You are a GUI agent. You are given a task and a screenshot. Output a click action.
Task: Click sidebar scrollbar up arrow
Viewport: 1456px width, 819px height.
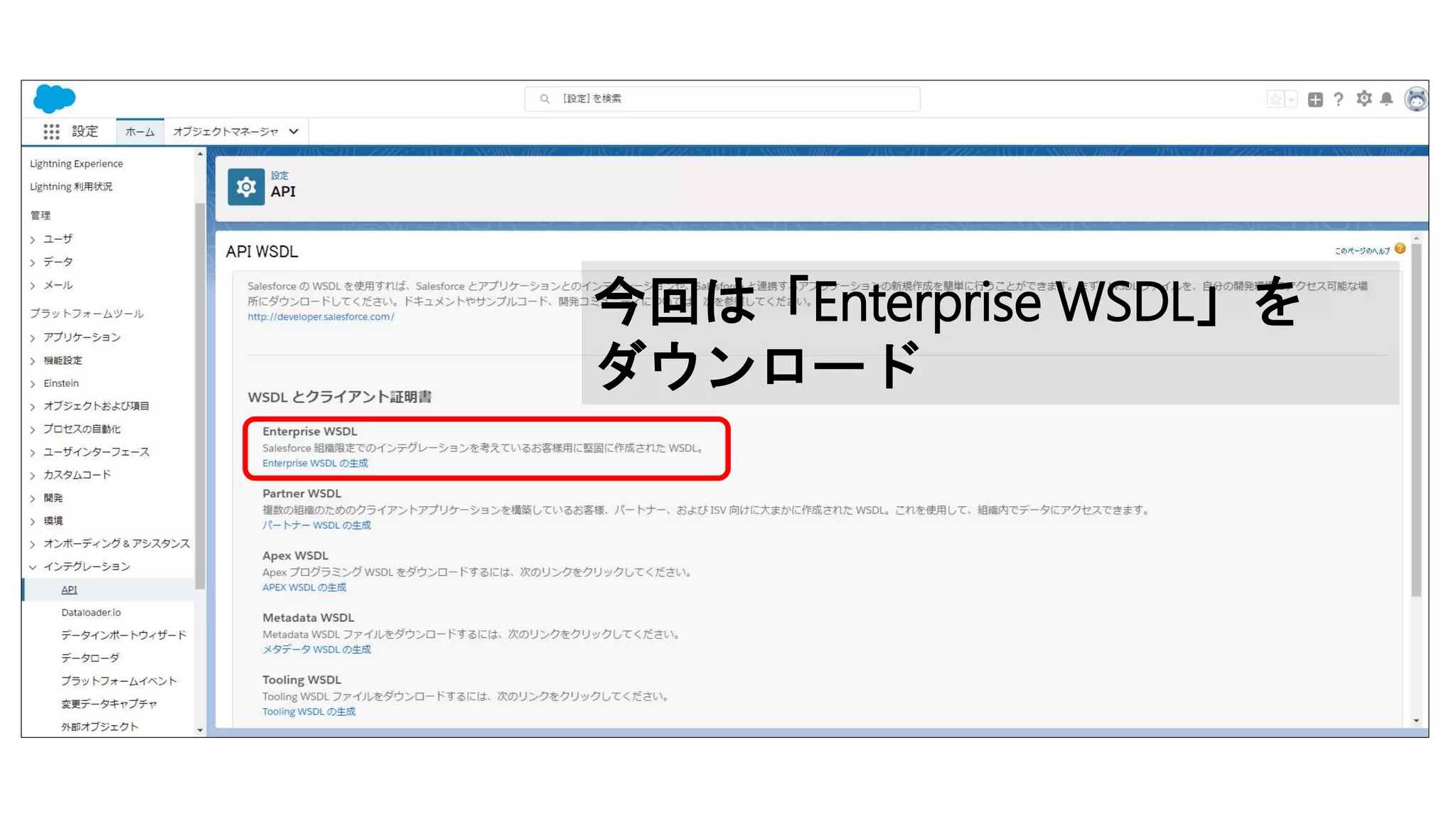(200, 154)
